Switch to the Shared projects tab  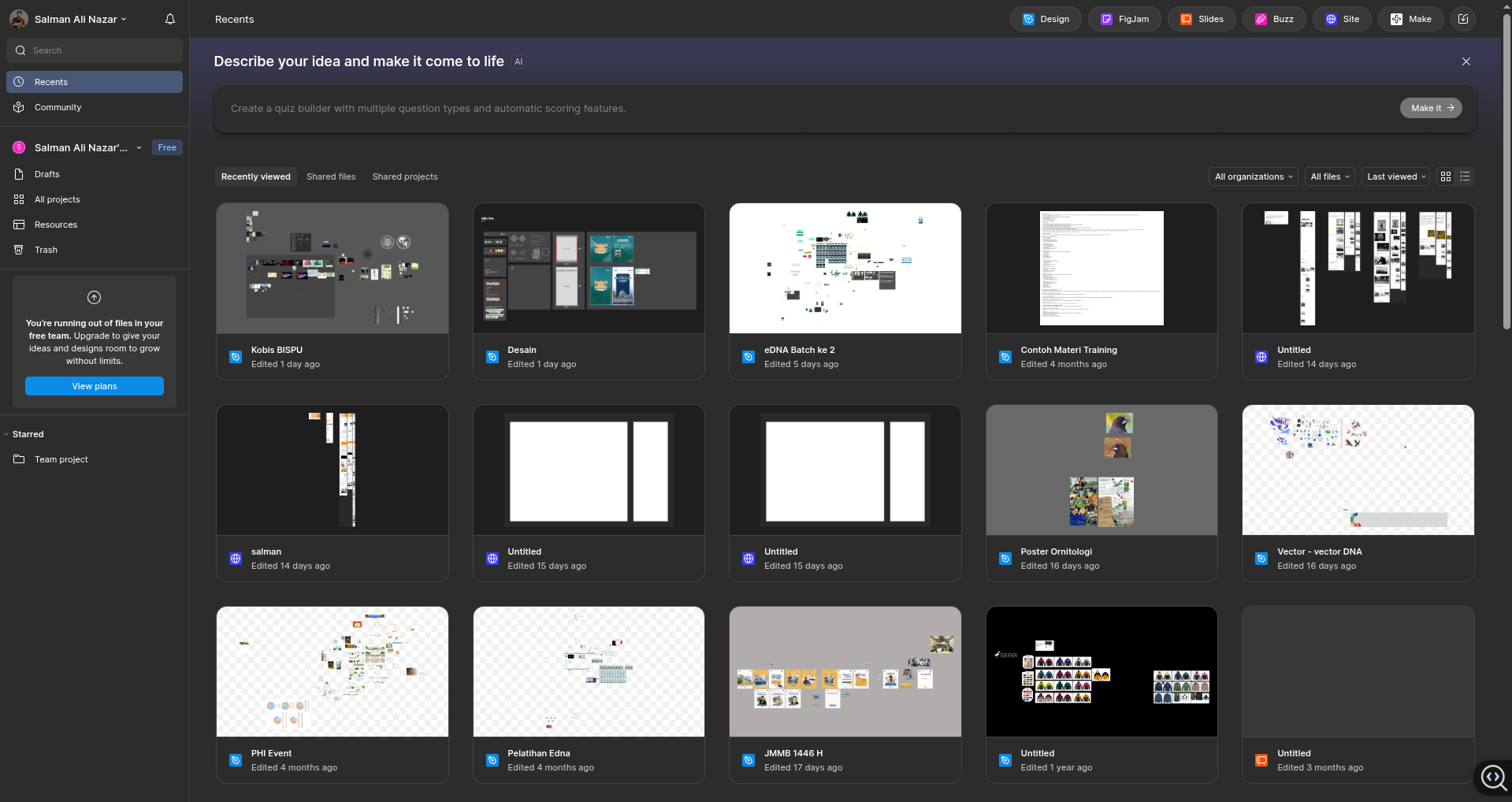(404, 176)
